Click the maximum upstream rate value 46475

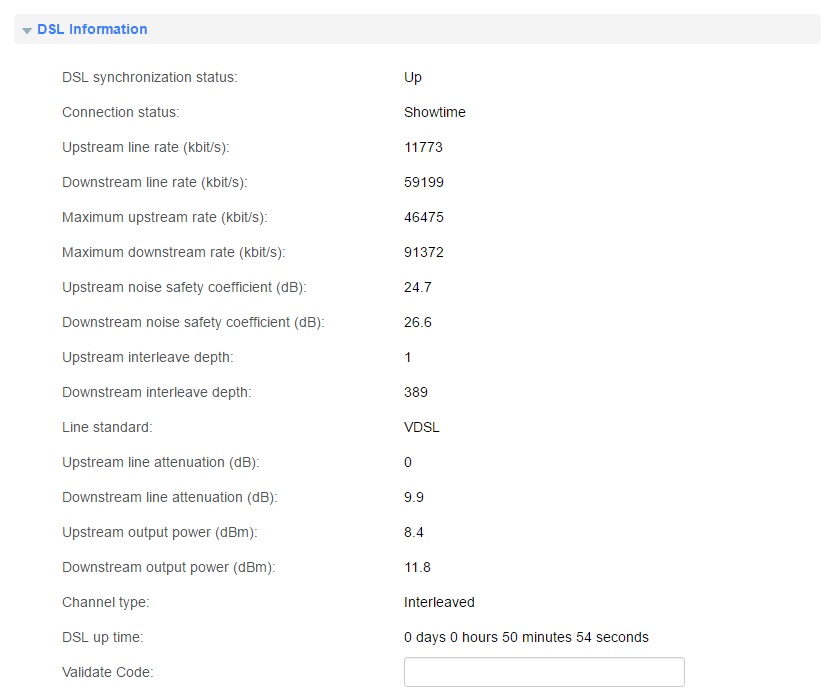(424, 218)
